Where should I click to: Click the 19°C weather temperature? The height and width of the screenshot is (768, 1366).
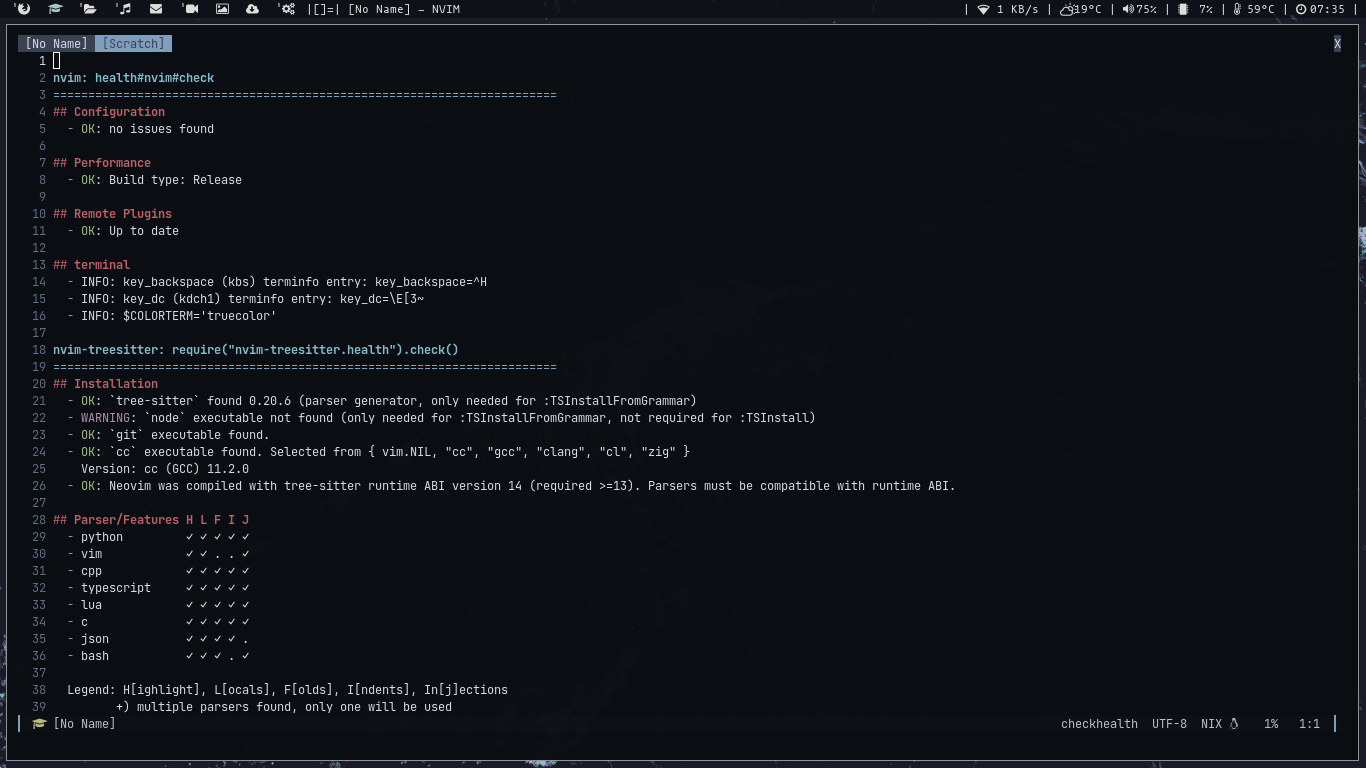[x=1087, y=9]
